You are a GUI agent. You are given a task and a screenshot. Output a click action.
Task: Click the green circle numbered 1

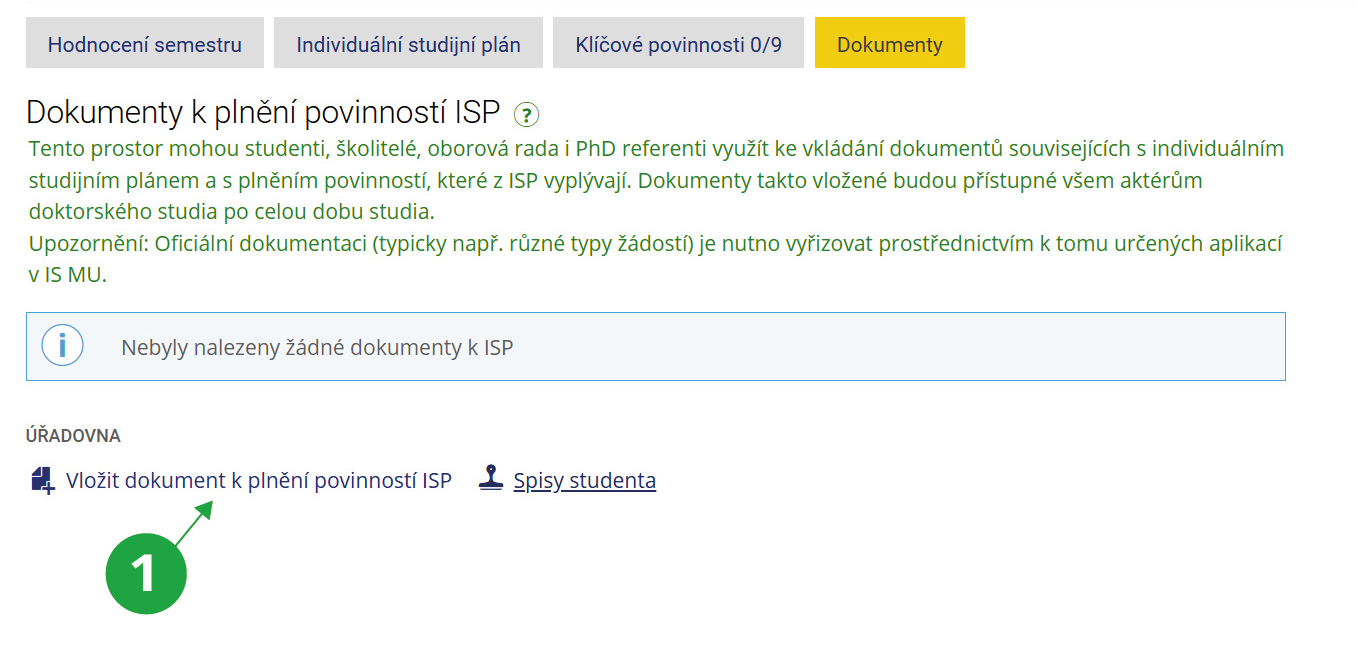click(146, 574)
